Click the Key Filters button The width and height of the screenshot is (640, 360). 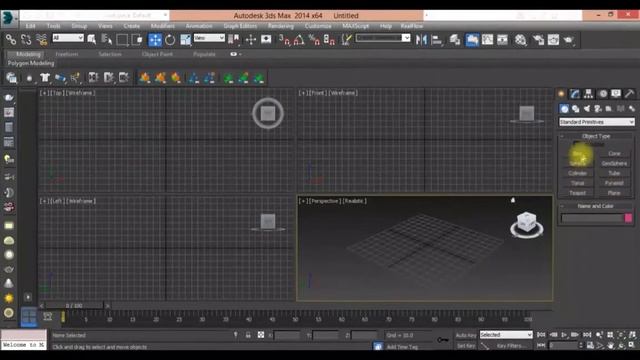511,346
